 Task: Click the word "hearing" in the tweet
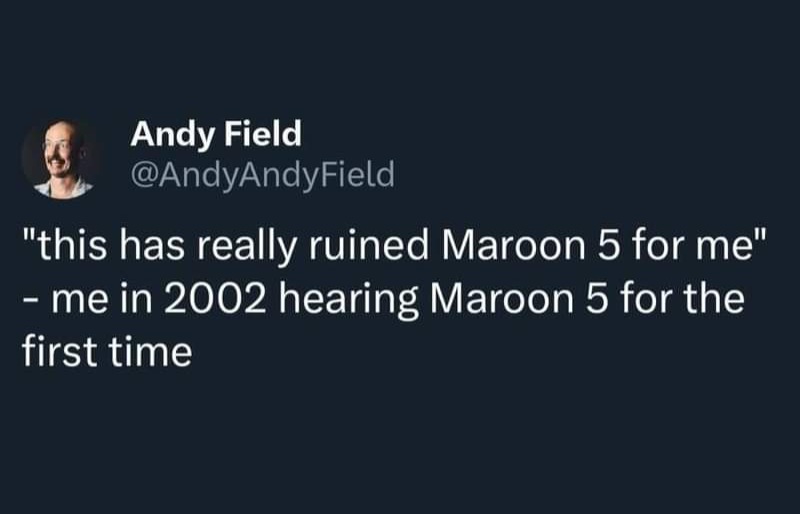click(349, 300)
